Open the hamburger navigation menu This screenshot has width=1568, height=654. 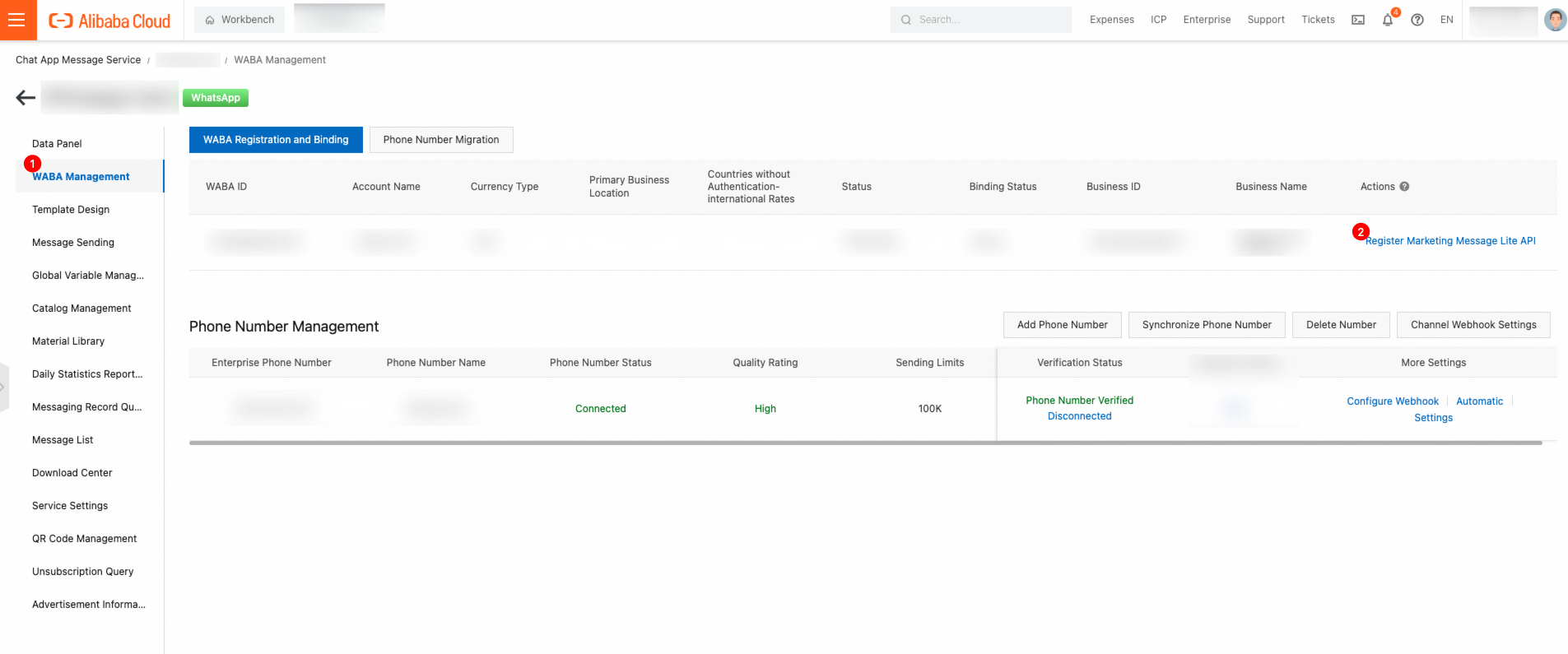pyautogui.click(x=16, y=20)
